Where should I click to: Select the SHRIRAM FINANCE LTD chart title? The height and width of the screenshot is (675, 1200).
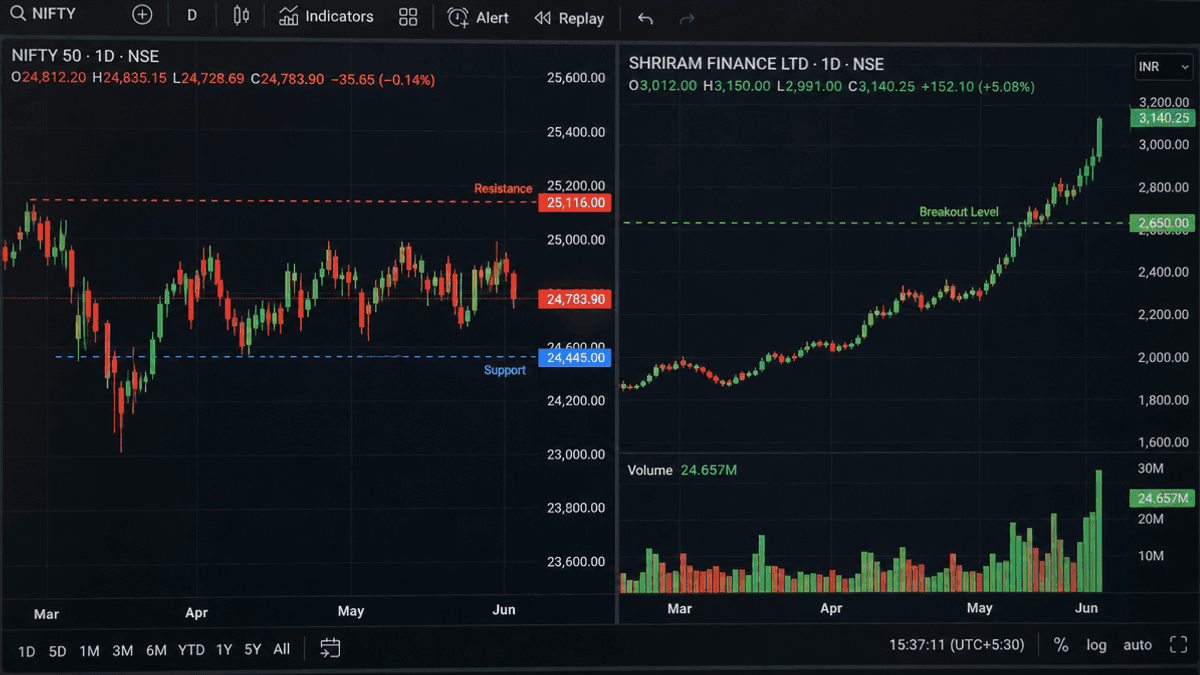click(x=756, y=64)
